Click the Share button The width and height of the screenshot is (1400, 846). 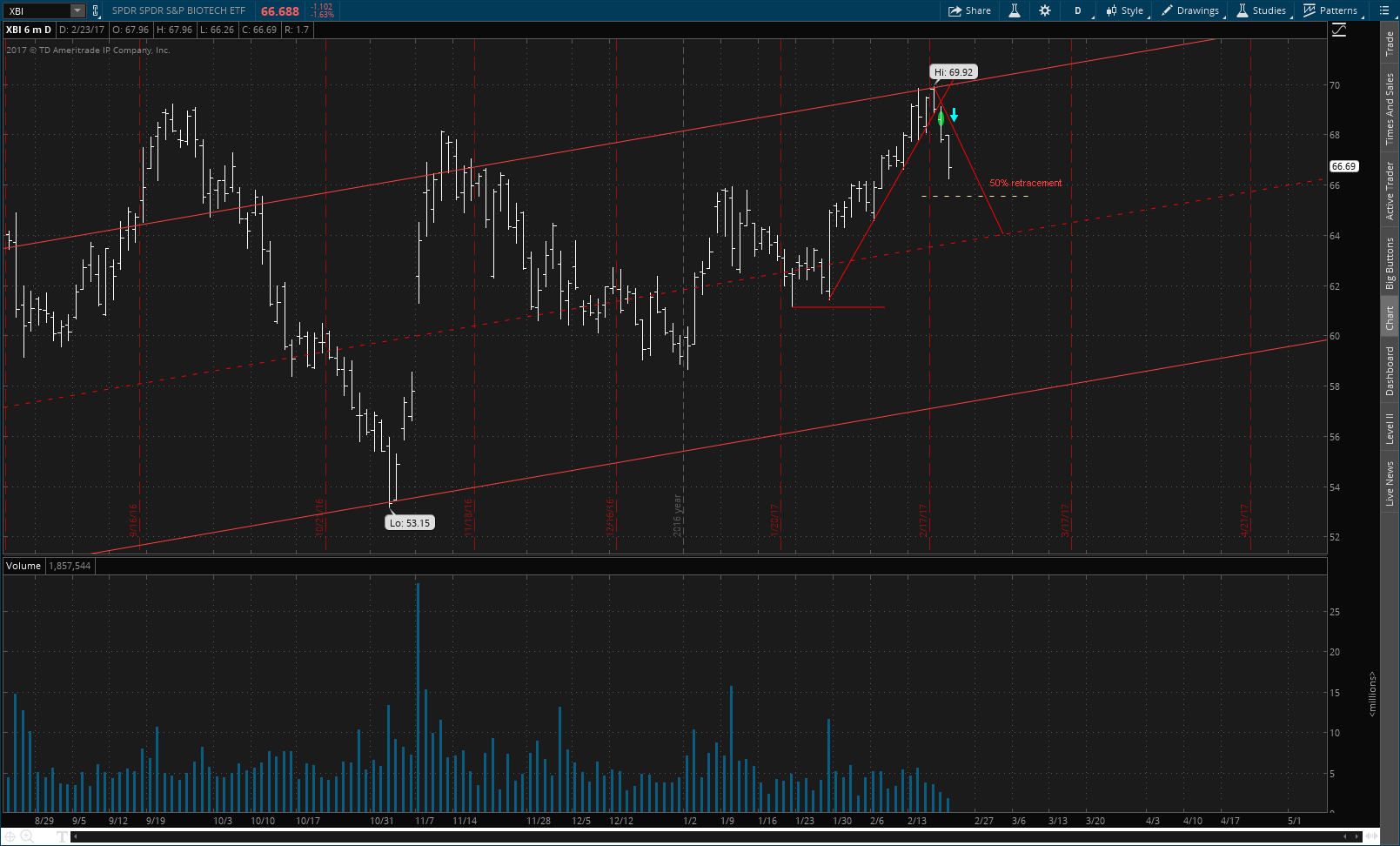(970, 10)
